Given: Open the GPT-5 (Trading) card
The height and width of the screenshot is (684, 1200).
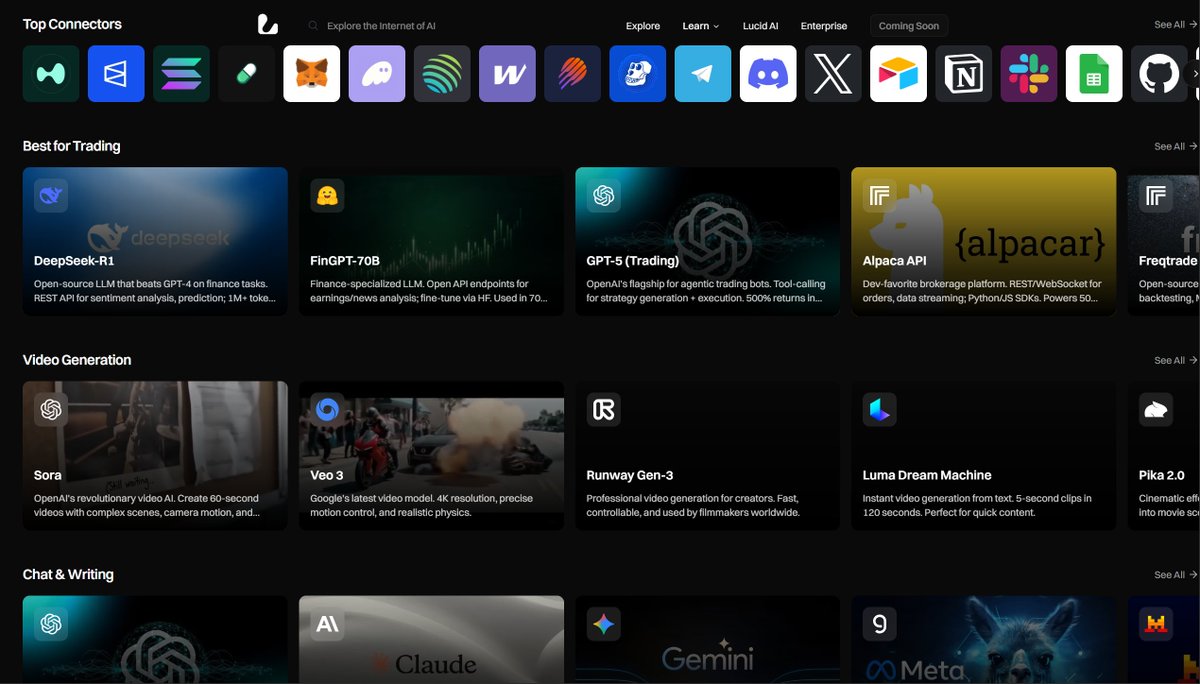Looking at the screenshot, I should click(707, 241).
